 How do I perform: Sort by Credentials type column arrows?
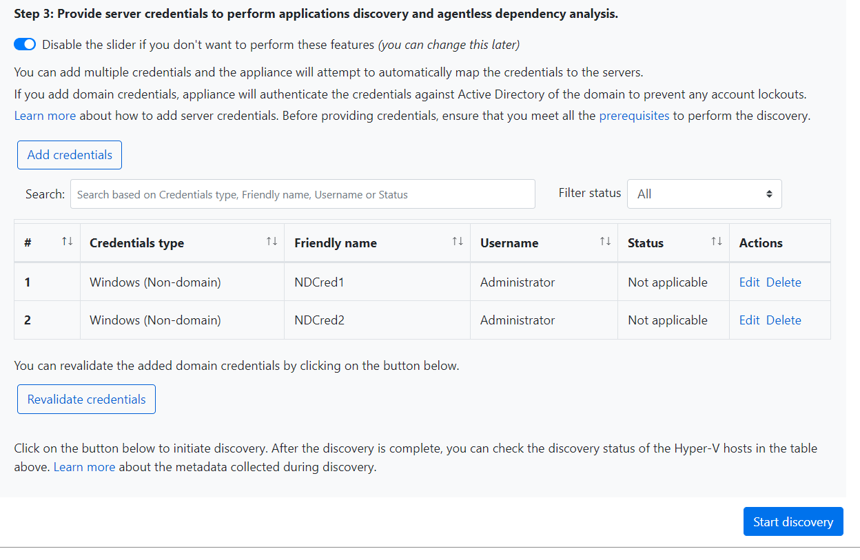coord(271,242)
